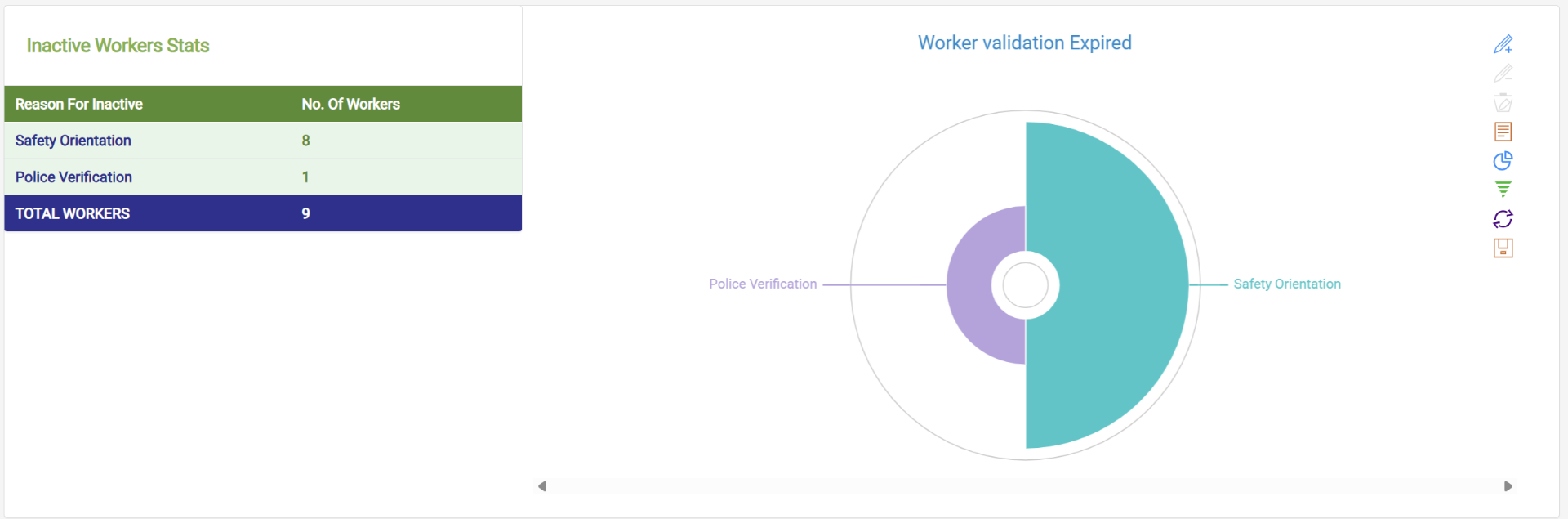Click the left arrow of horizontal scrollbar
The image size is (1568, 519).
(x=542, y=486)
